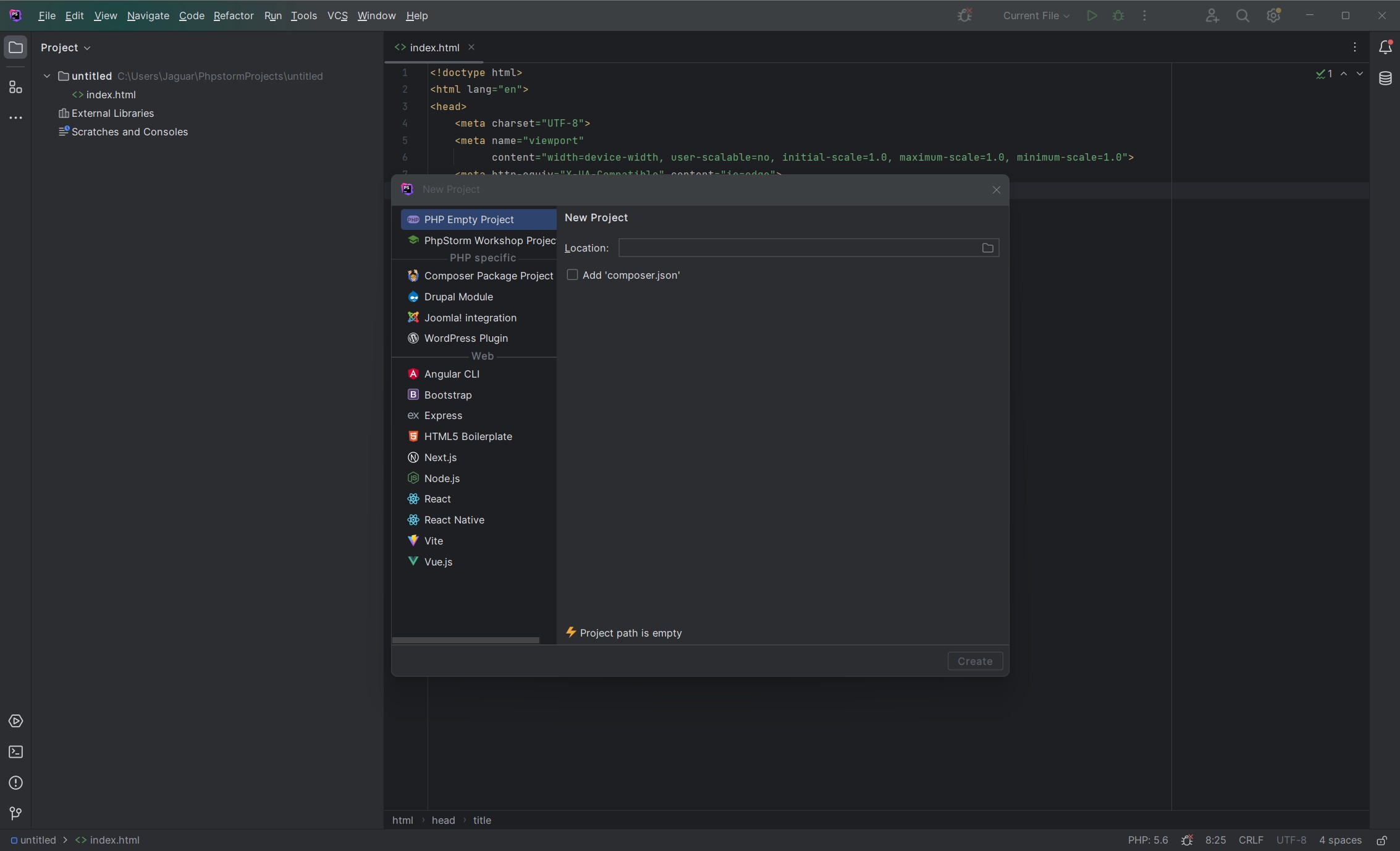Open the UTF-8 encoding selector
The height and width of the screenshot is (851, 1400).
point(1291,840)
